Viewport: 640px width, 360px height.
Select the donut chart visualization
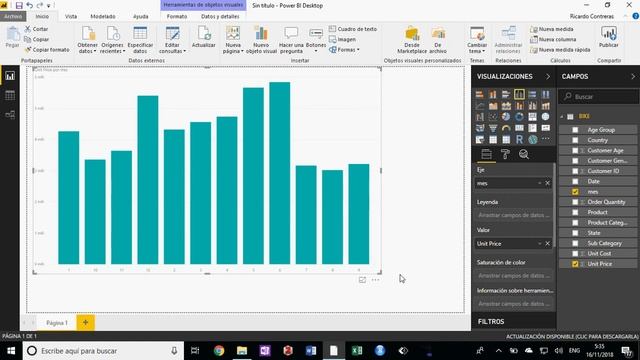[519, 117]
